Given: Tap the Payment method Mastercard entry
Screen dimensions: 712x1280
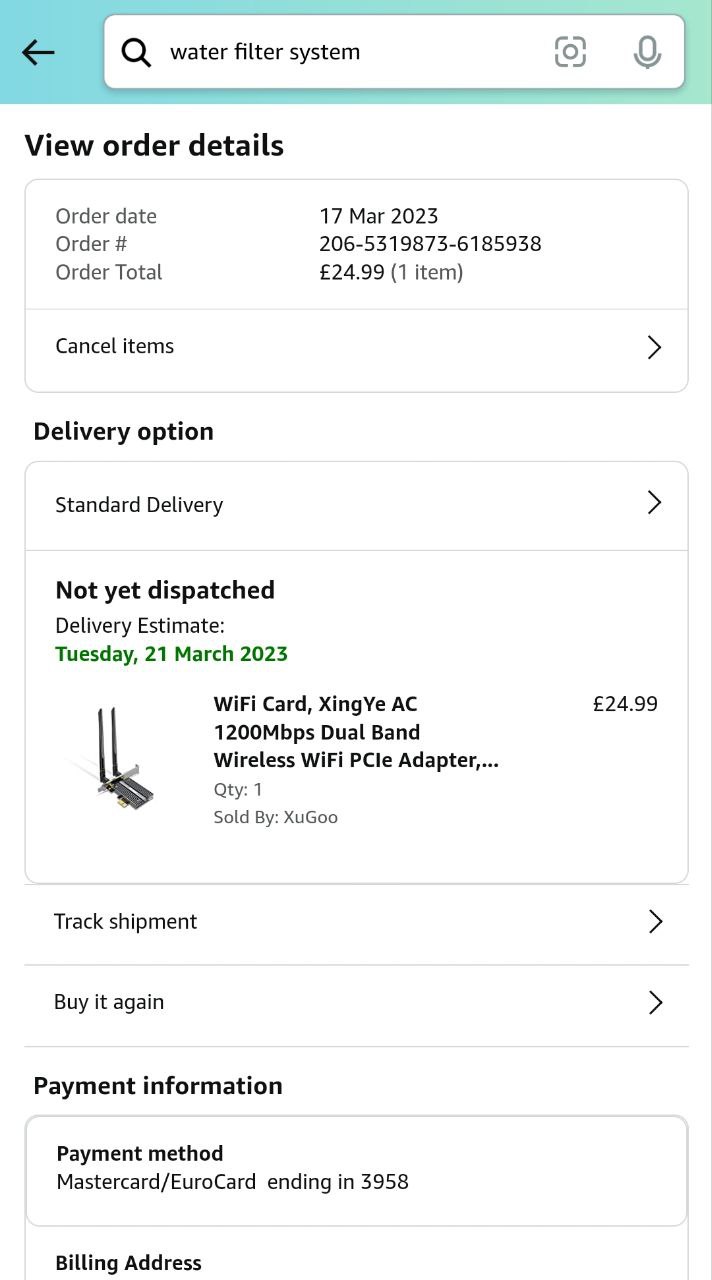Looking at the screenshot, I should [232, 1169].
